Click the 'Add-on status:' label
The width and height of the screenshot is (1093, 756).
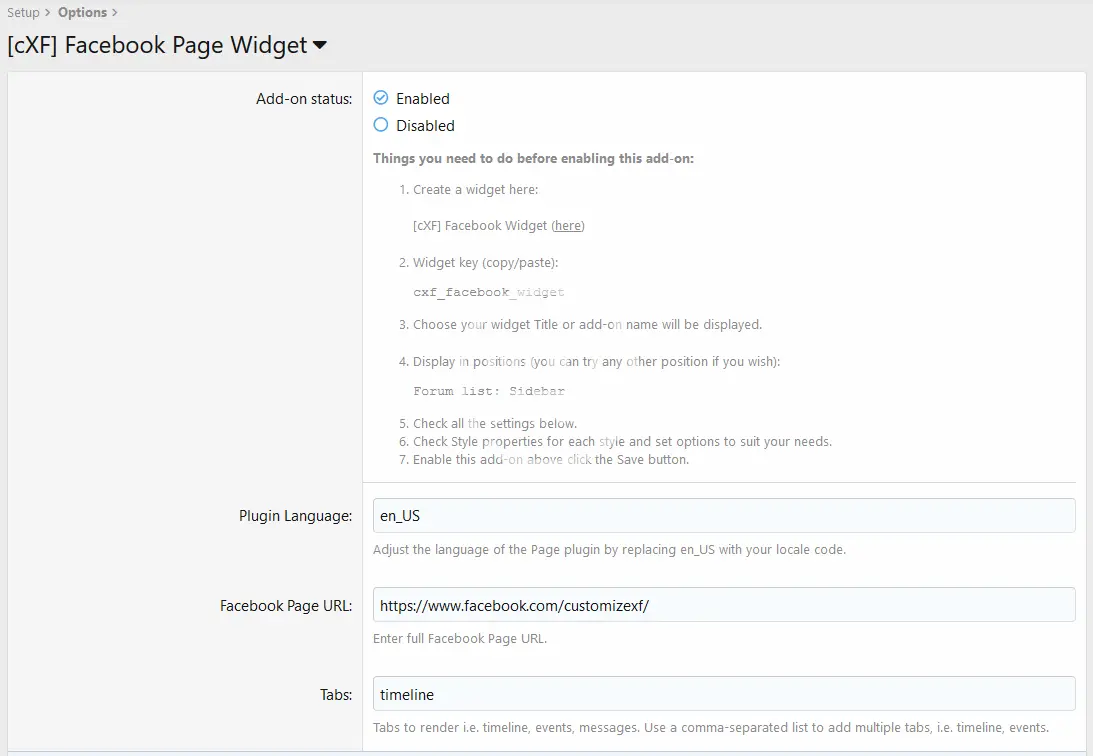[304, 99]
